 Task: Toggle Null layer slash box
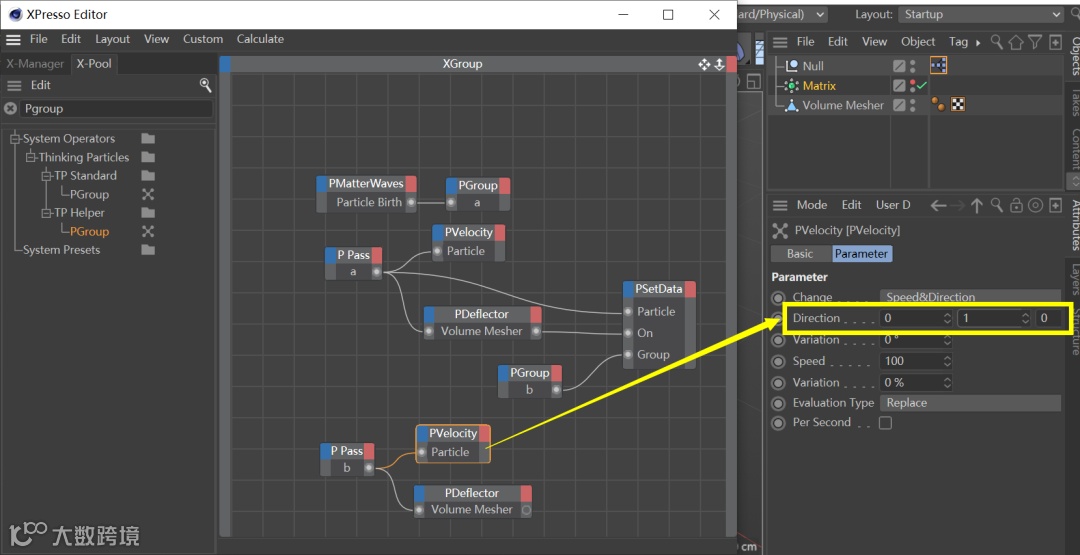tap(899, 66)
